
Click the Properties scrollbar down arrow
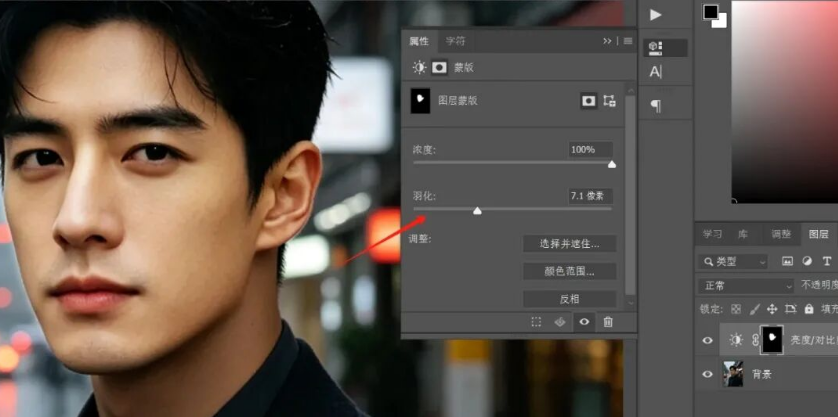[631, 303]
